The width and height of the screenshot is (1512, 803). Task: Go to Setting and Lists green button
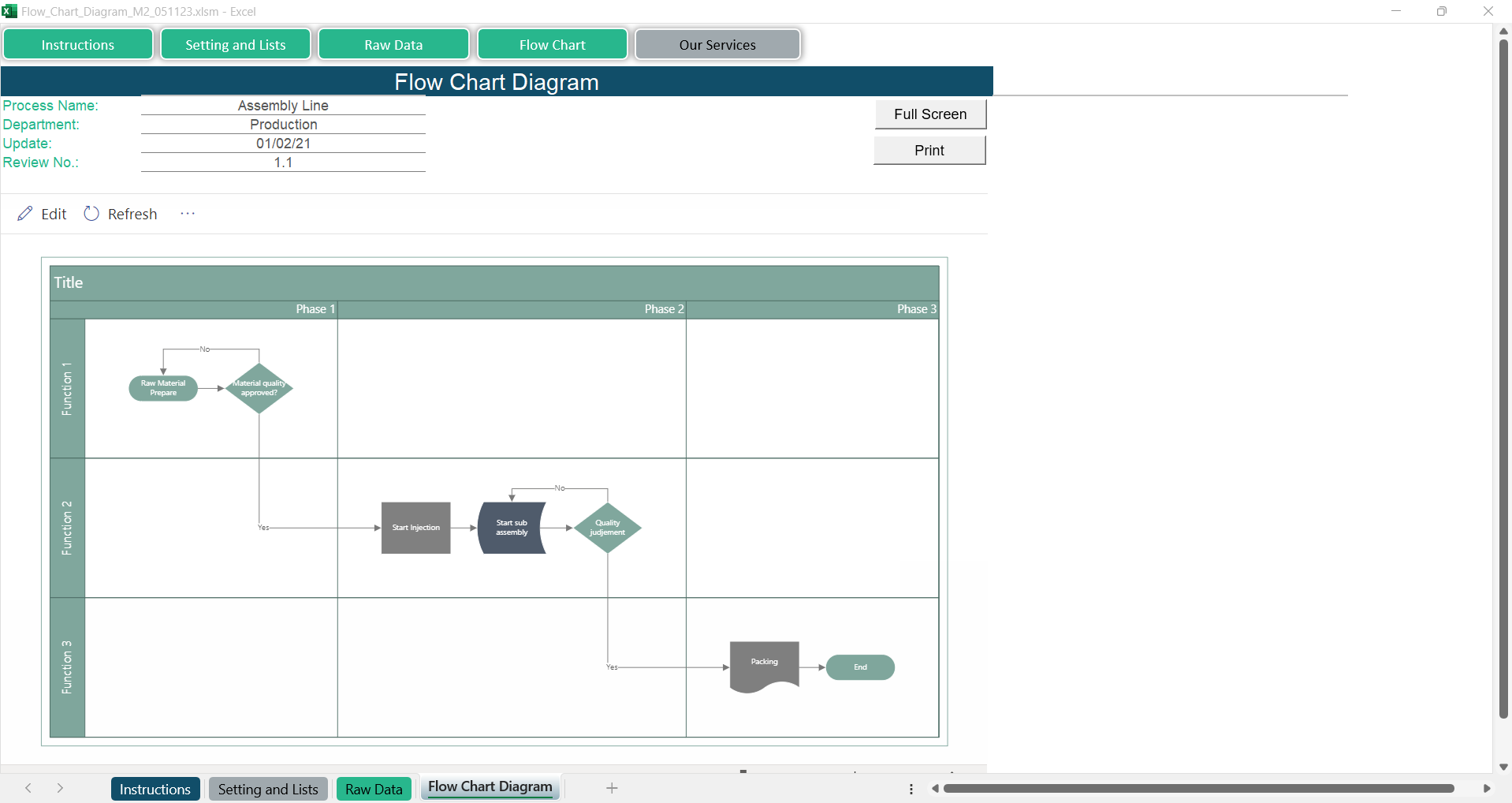point(236,45)
